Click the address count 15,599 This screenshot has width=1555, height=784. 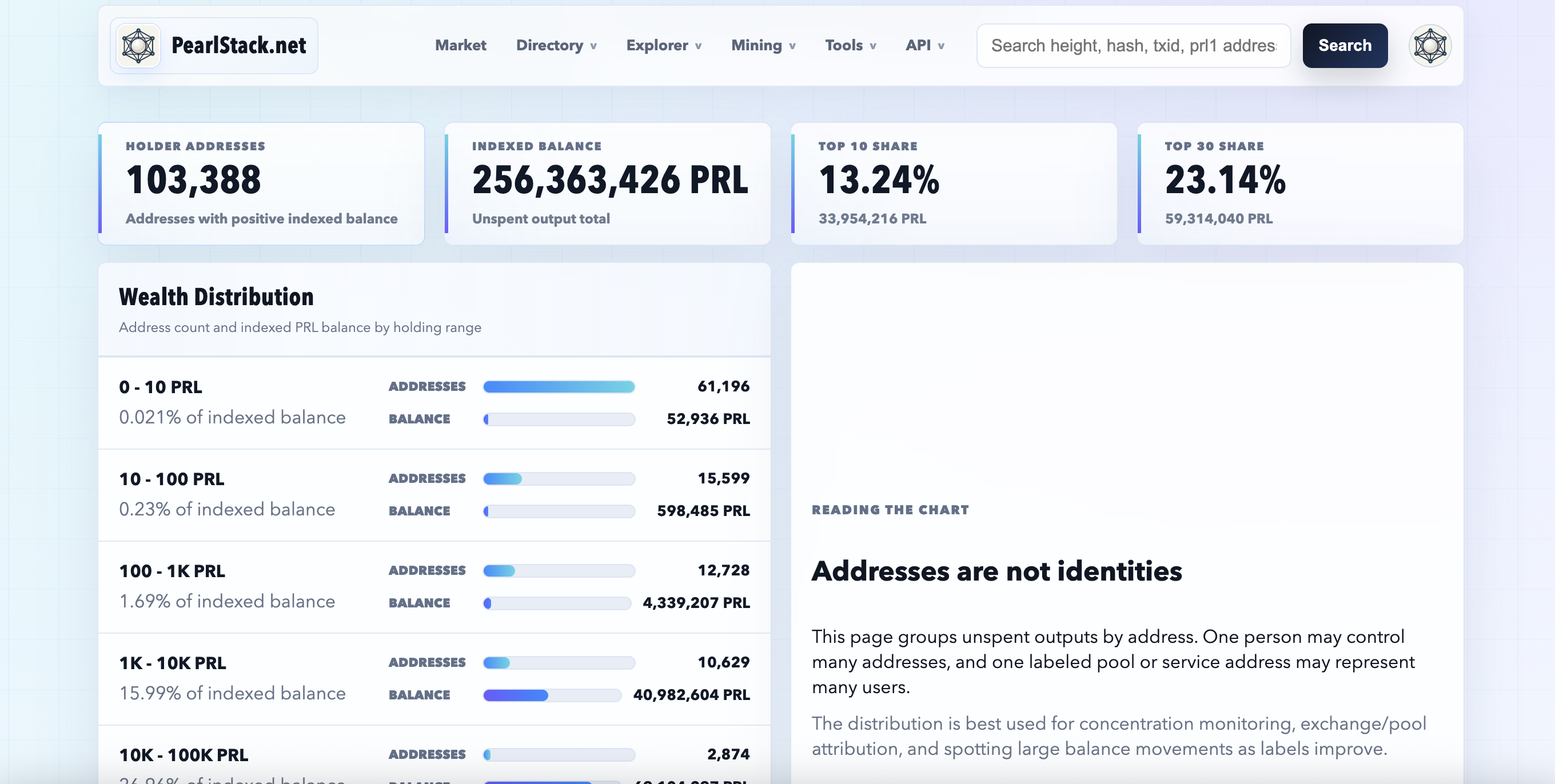point(723,479)
